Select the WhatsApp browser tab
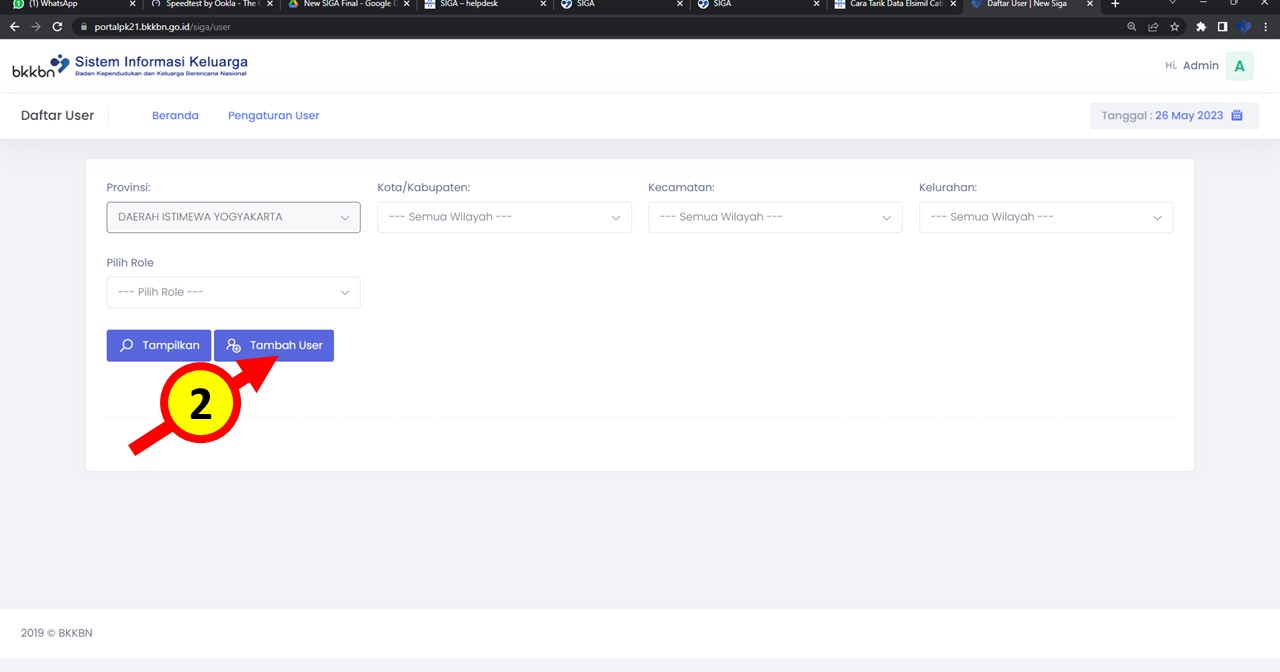Image resolution: width=1280 pixels, height=672 pixels. [x=60, y=5]
